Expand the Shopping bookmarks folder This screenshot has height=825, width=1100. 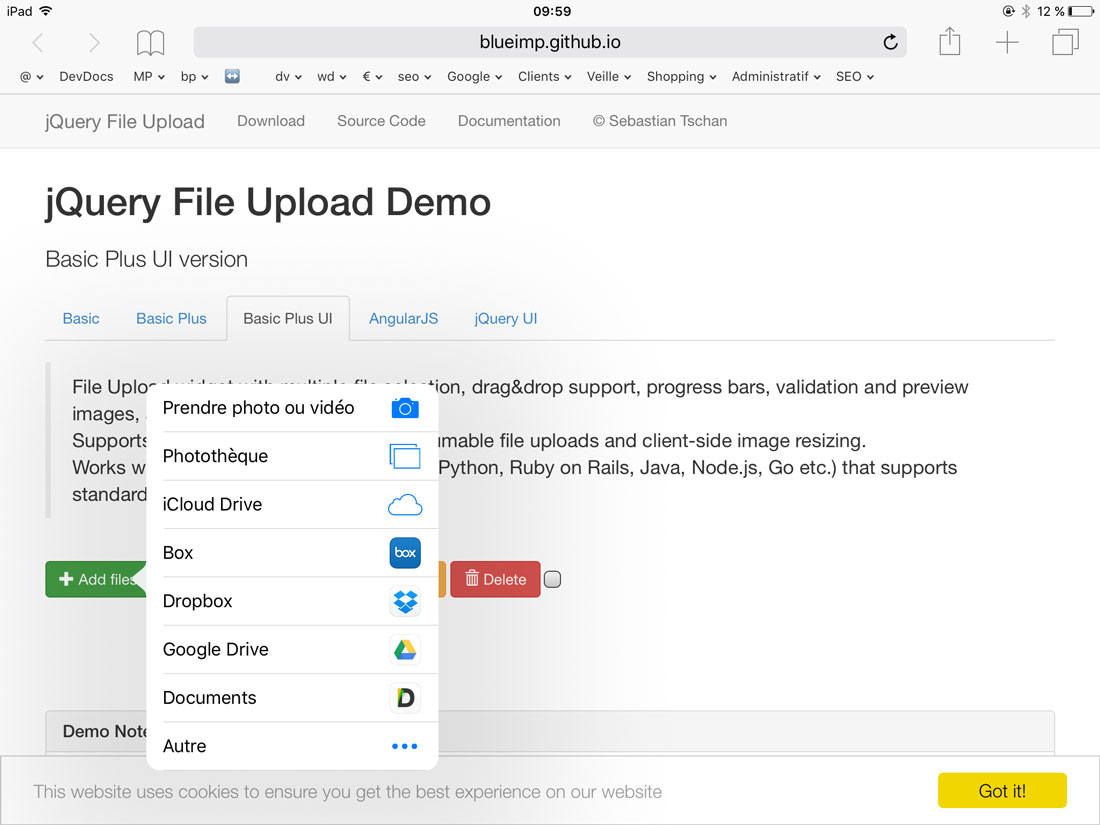(x=681, y=76)
